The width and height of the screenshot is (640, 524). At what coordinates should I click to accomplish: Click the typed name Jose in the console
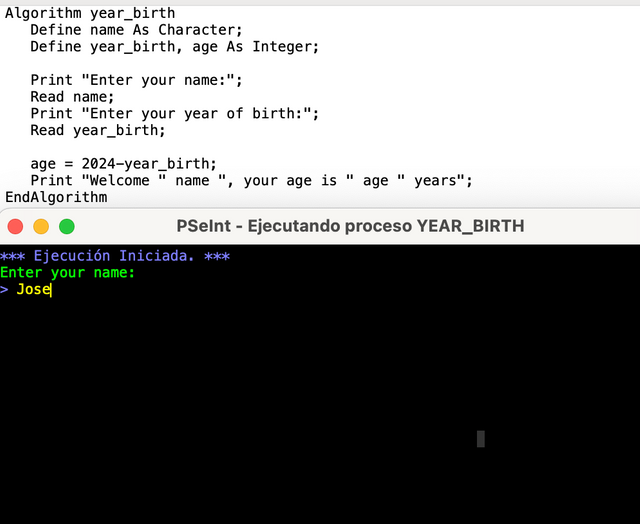pos(33,290)
